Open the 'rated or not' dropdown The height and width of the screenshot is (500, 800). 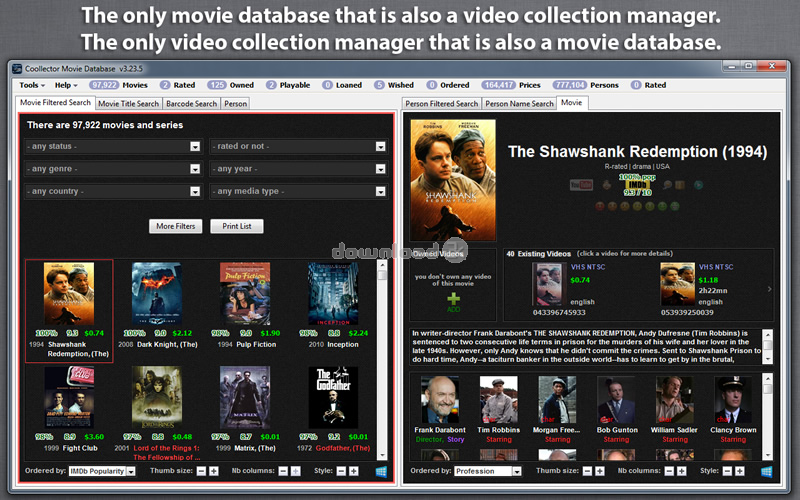[299, 146]
